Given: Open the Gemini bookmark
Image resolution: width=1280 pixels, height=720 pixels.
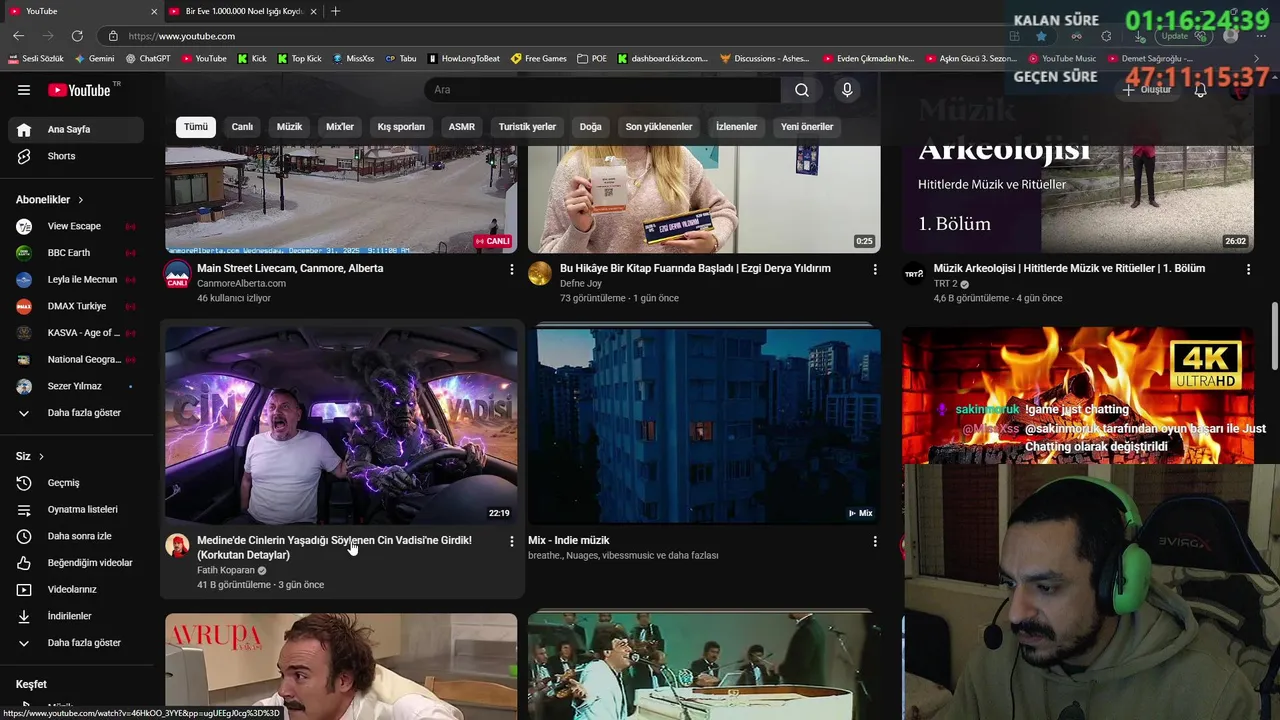Looking at the screenshot, I should tap(94, 58).
